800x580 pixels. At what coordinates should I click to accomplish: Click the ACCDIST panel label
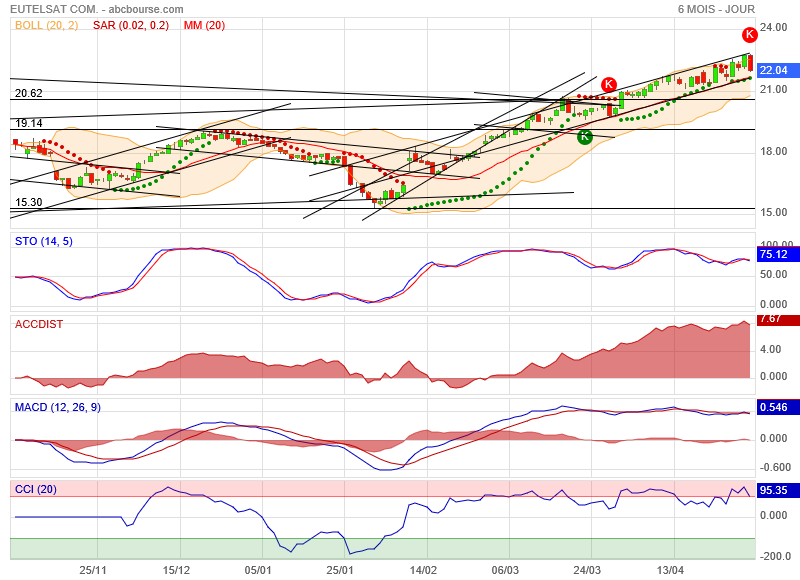click(39, 324)
